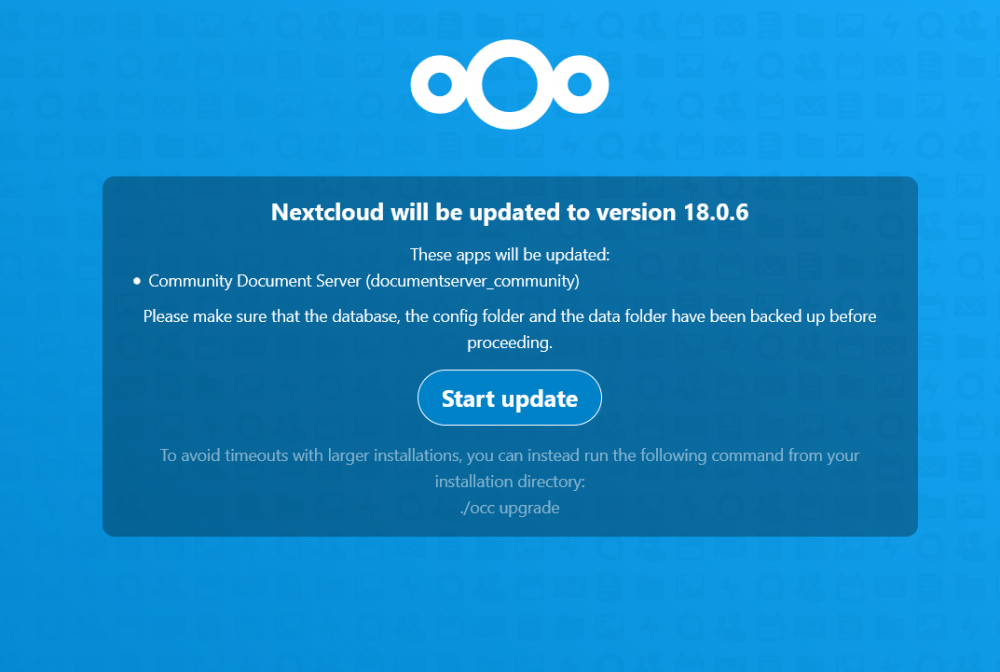The width and height of the screenshot is (1000, 672).
Task: Click the (documentserver_community) app identifier
Action: (473, 281)
